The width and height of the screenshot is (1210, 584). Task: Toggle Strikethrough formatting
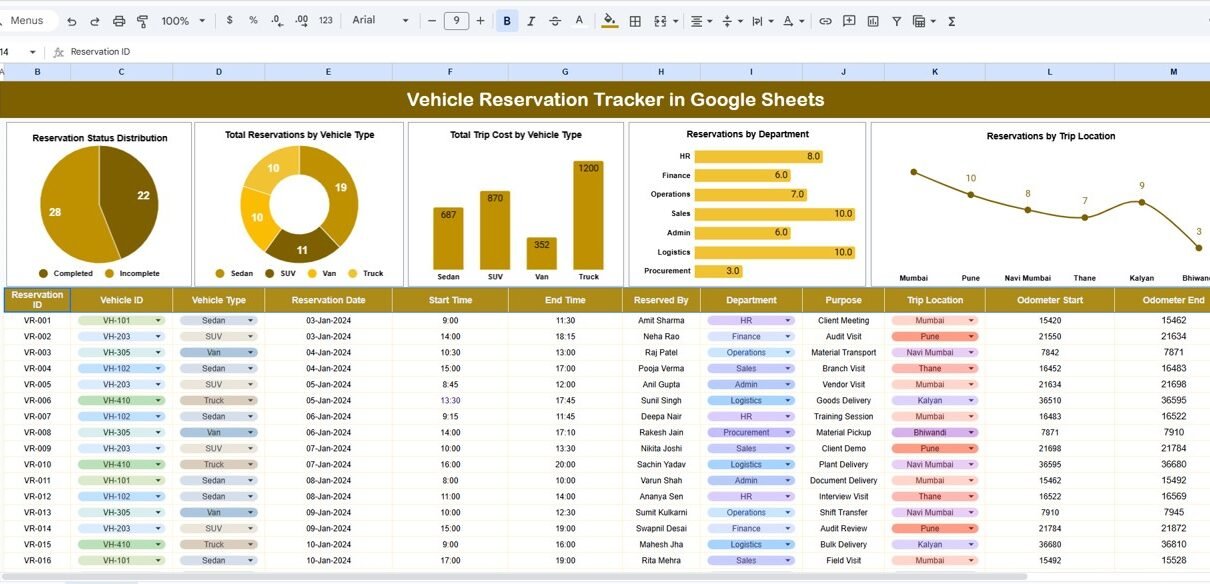(555, 21)
